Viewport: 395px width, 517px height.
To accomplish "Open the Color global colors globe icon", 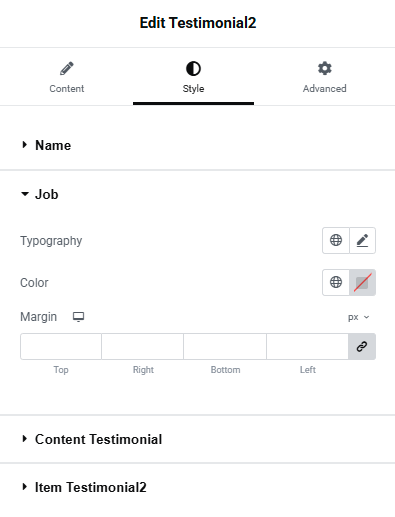I will (x=336, y=282).
